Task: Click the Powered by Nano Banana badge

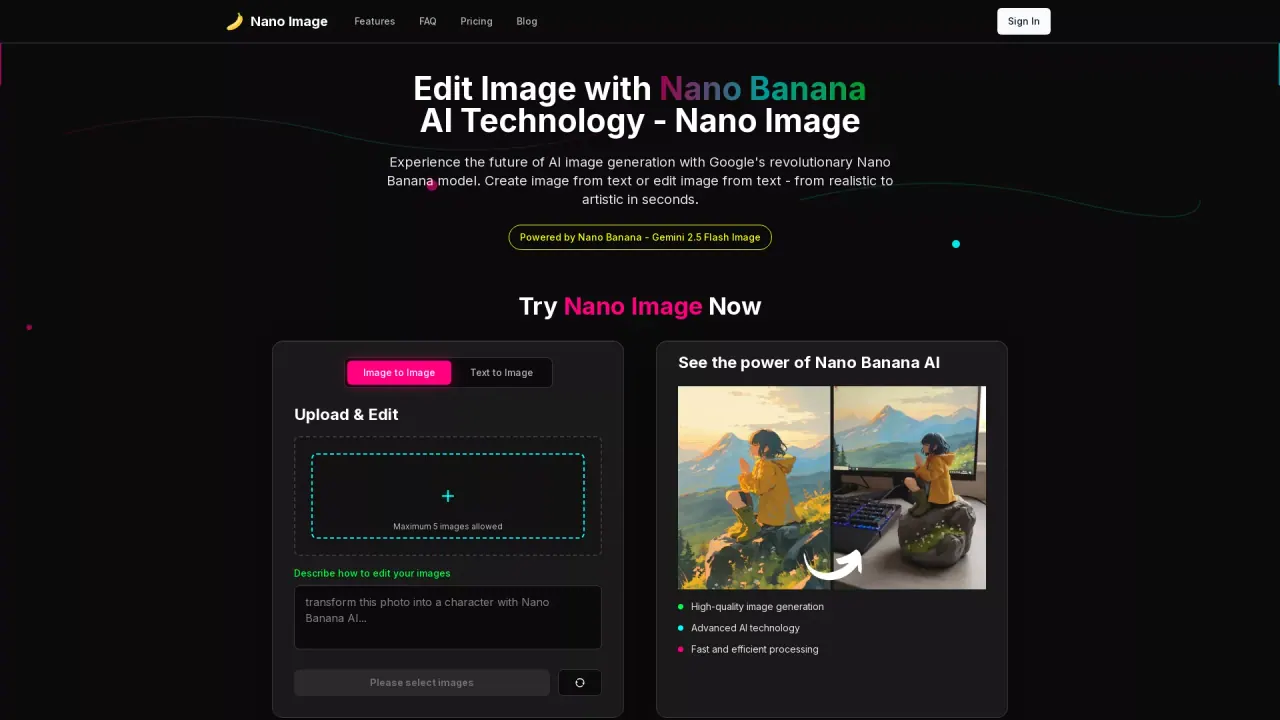Action: [640, 237]
